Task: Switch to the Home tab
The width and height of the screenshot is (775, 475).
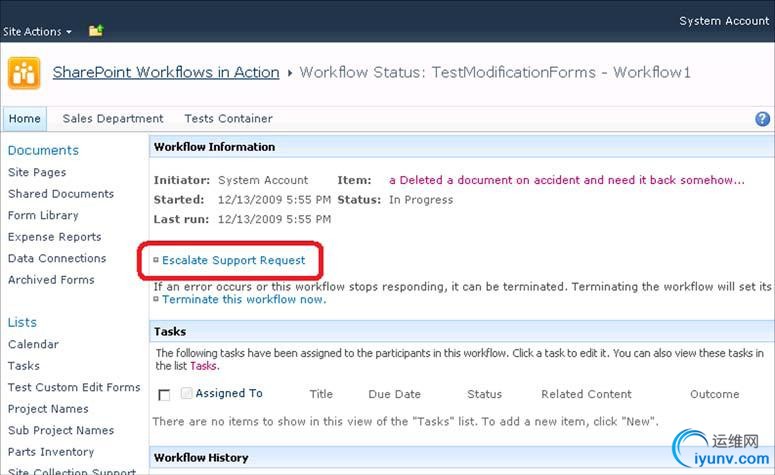Action: click(25, 119)
